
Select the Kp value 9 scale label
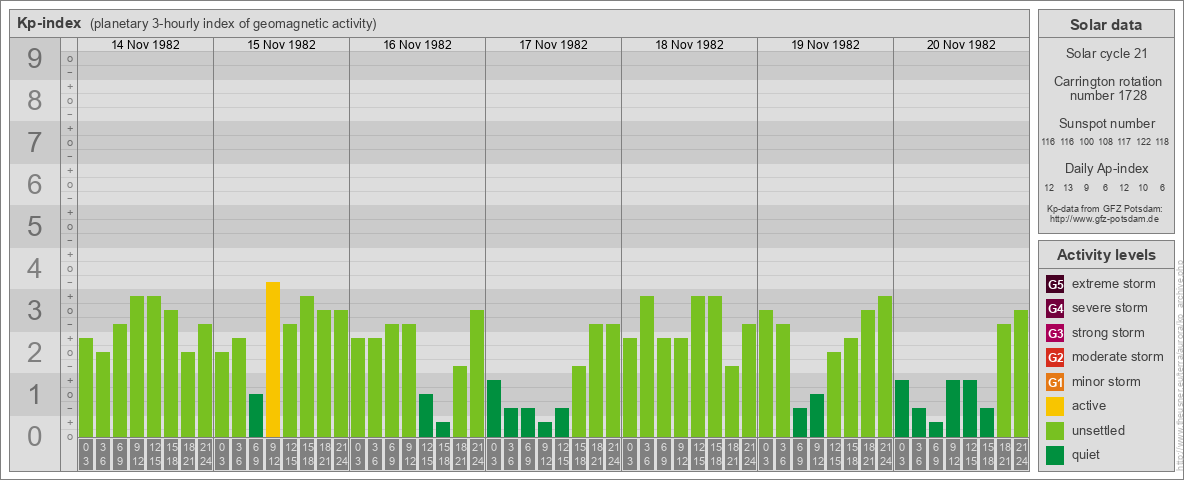[35, 60]
